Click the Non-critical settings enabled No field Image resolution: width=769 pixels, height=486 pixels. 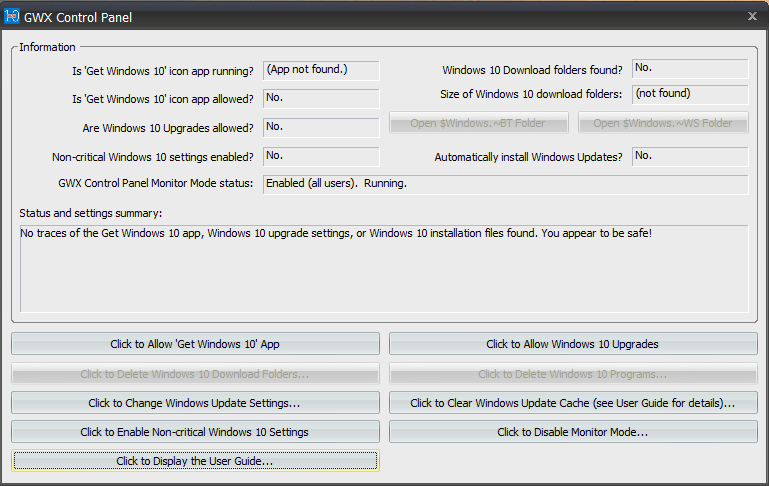click(321, 156)
